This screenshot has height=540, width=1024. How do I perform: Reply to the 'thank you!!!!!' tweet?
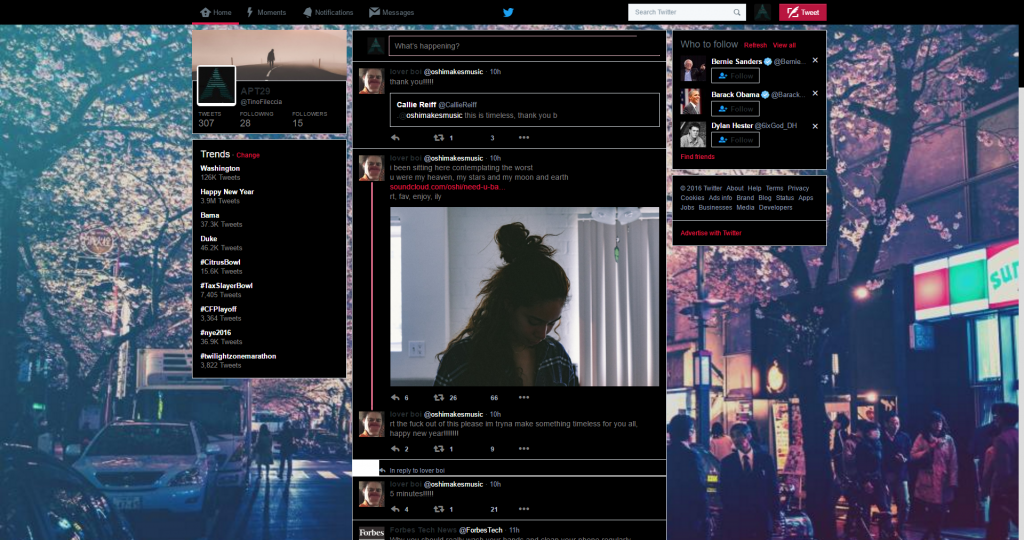395,138
